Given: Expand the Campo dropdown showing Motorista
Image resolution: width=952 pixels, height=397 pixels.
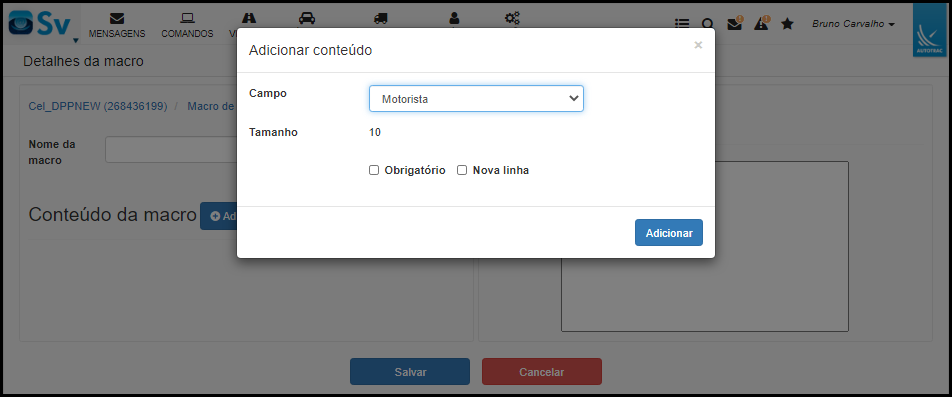Looking at the screenshot, I should [x=476, y=98].
